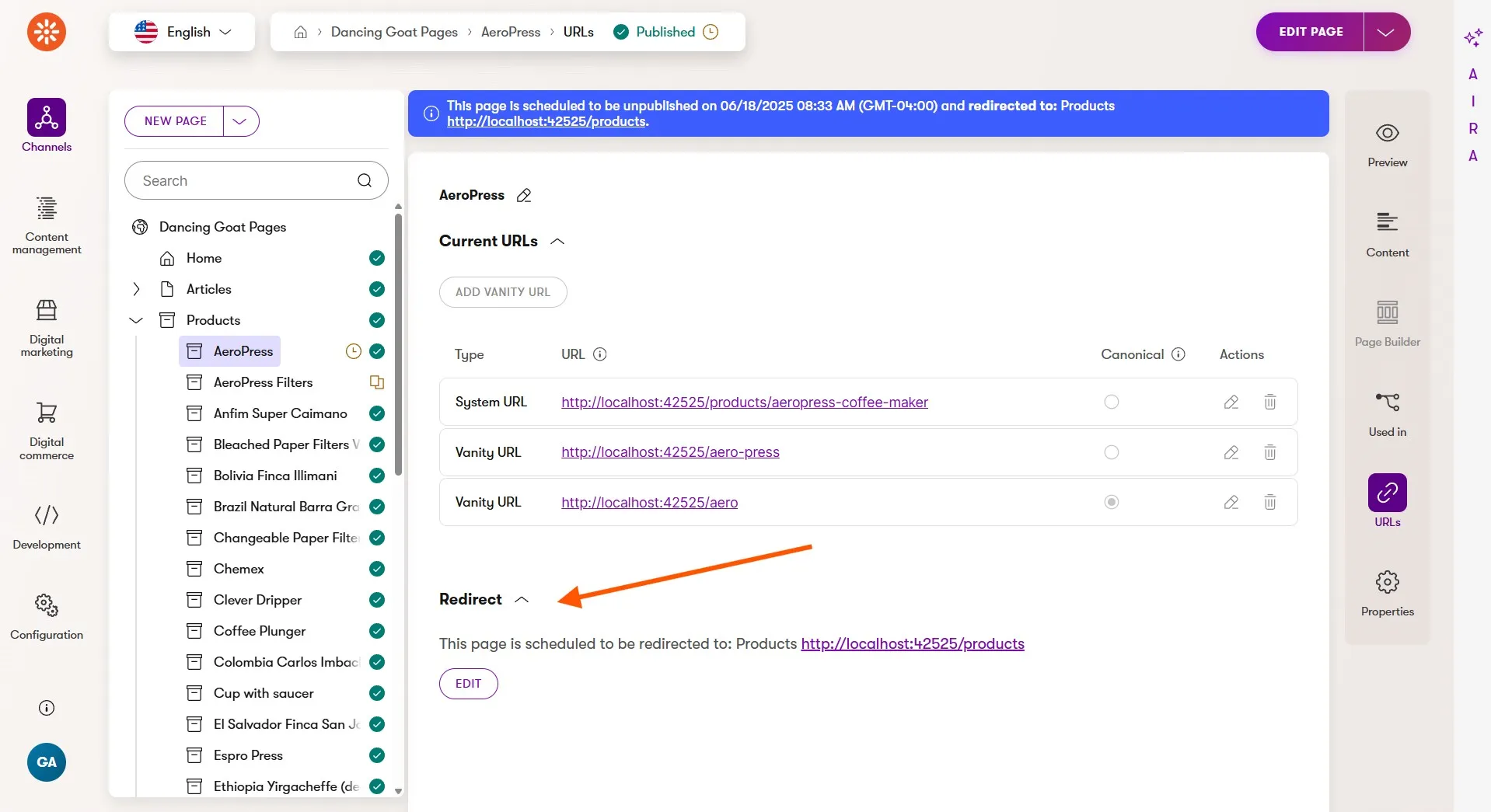Open the Preview tab
Image resolution: width=1491 pixels, height=812 pixels.
(1388, 145)
